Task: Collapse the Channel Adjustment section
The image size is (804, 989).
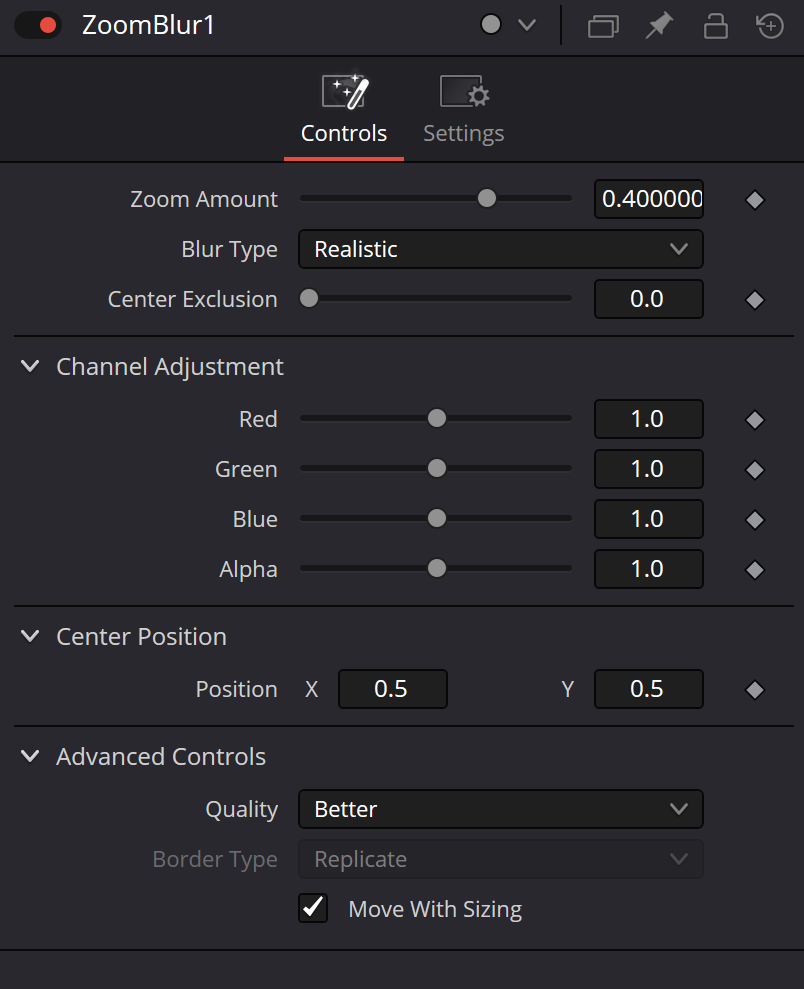Action: (x=30, y=366)
